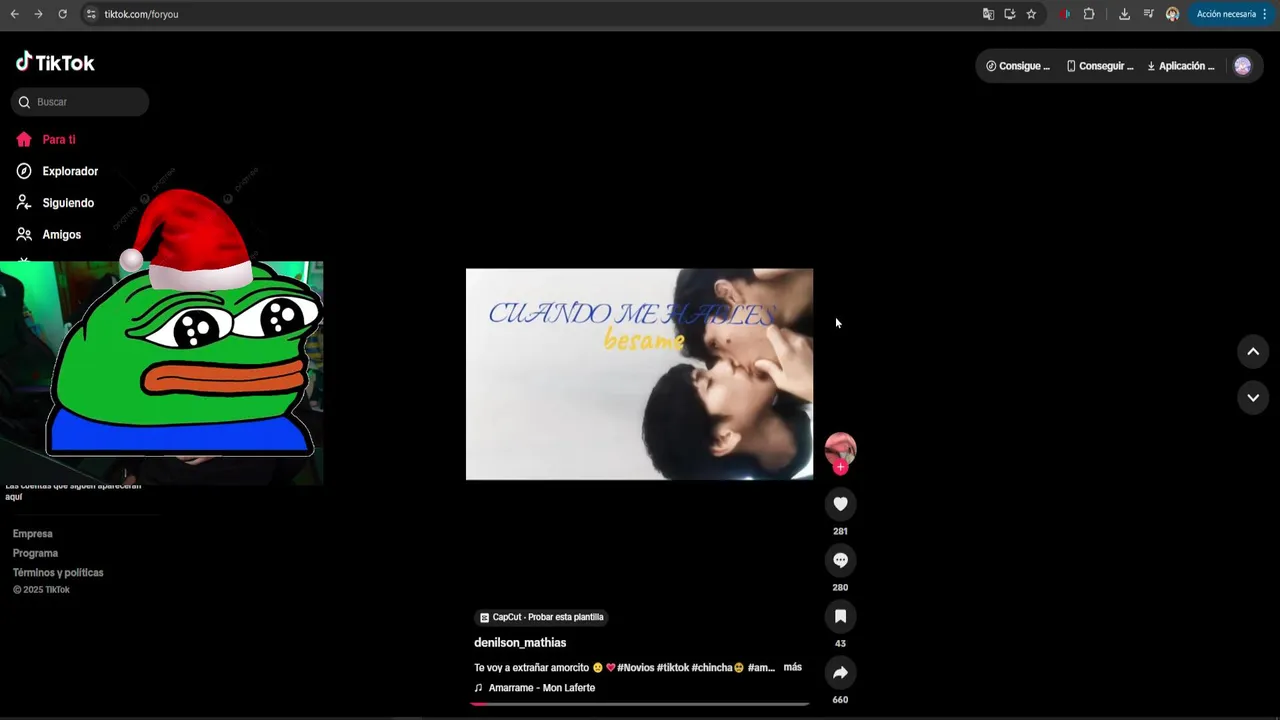This screenshot has height=720, width=1280.
Task: Expand the Empresa footer section
Action: 33,534
